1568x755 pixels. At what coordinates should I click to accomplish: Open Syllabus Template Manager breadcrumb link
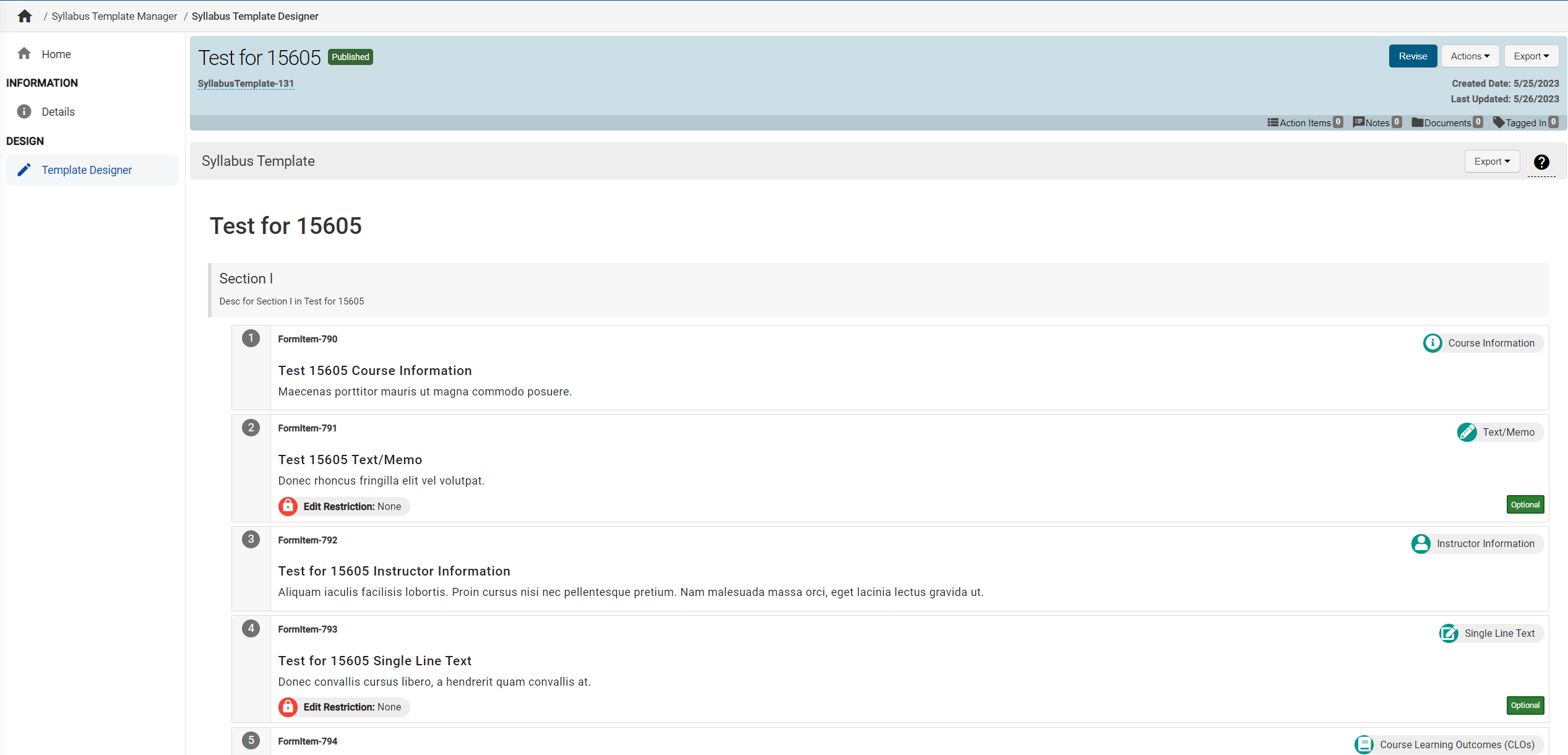114,16
